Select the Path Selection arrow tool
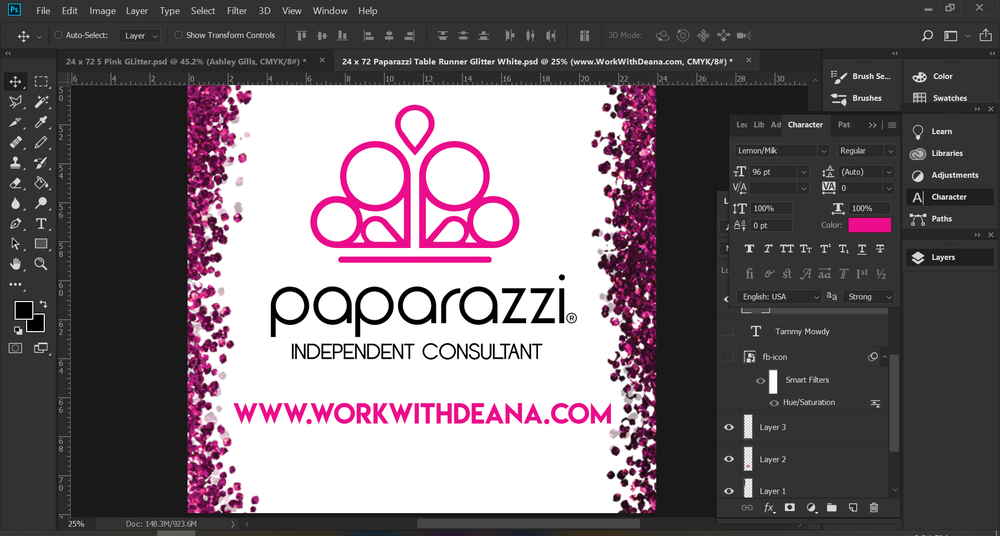The image size is (1000, 536). 15,244
